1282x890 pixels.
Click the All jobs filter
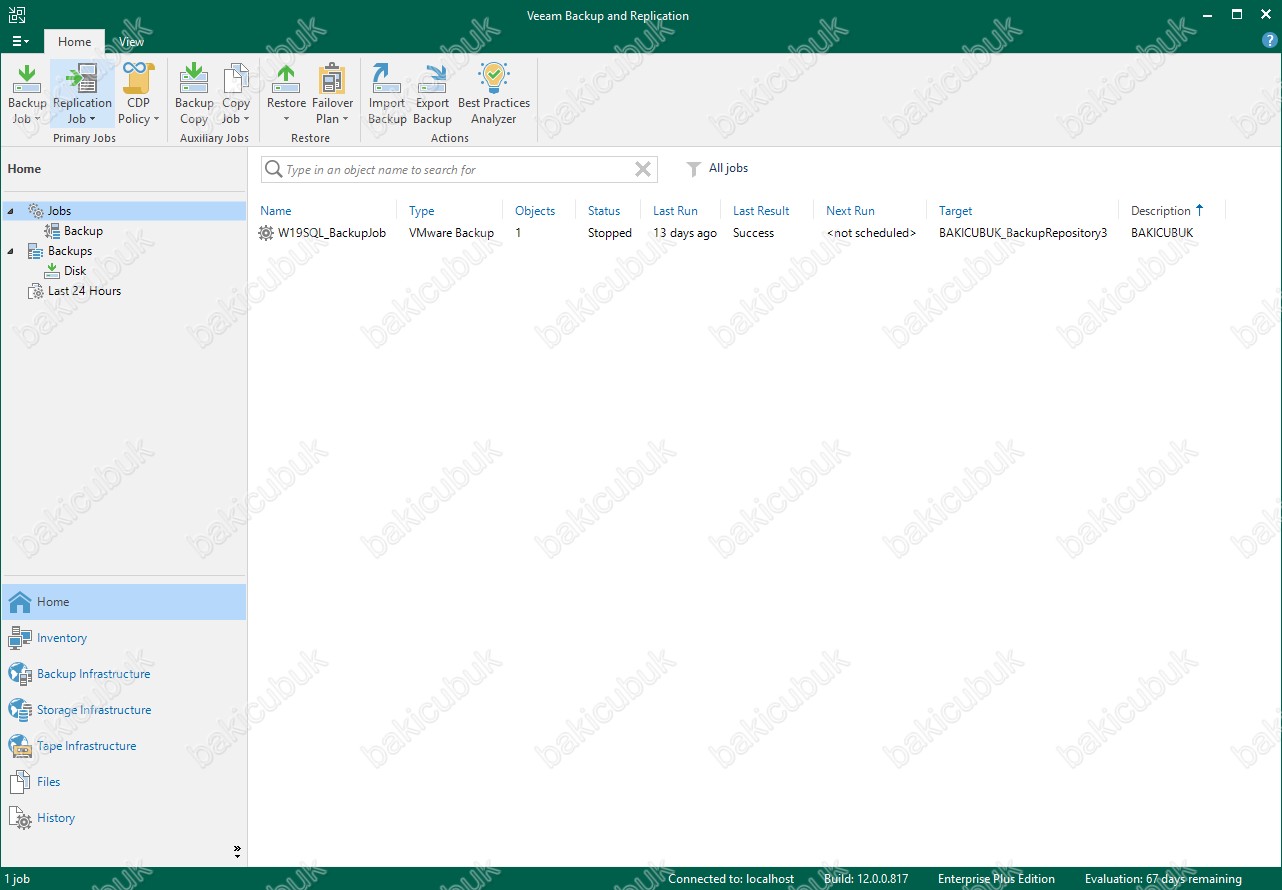coord(728,168)
